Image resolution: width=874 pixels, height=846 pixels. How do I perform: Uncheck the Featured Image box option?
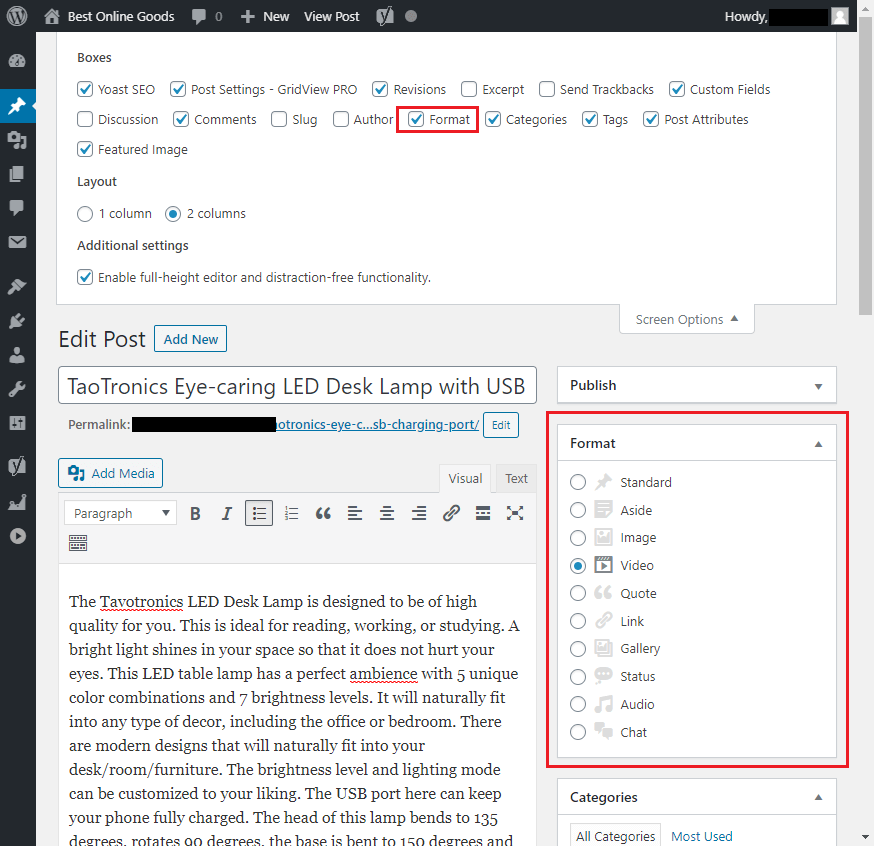click(85, 149)
